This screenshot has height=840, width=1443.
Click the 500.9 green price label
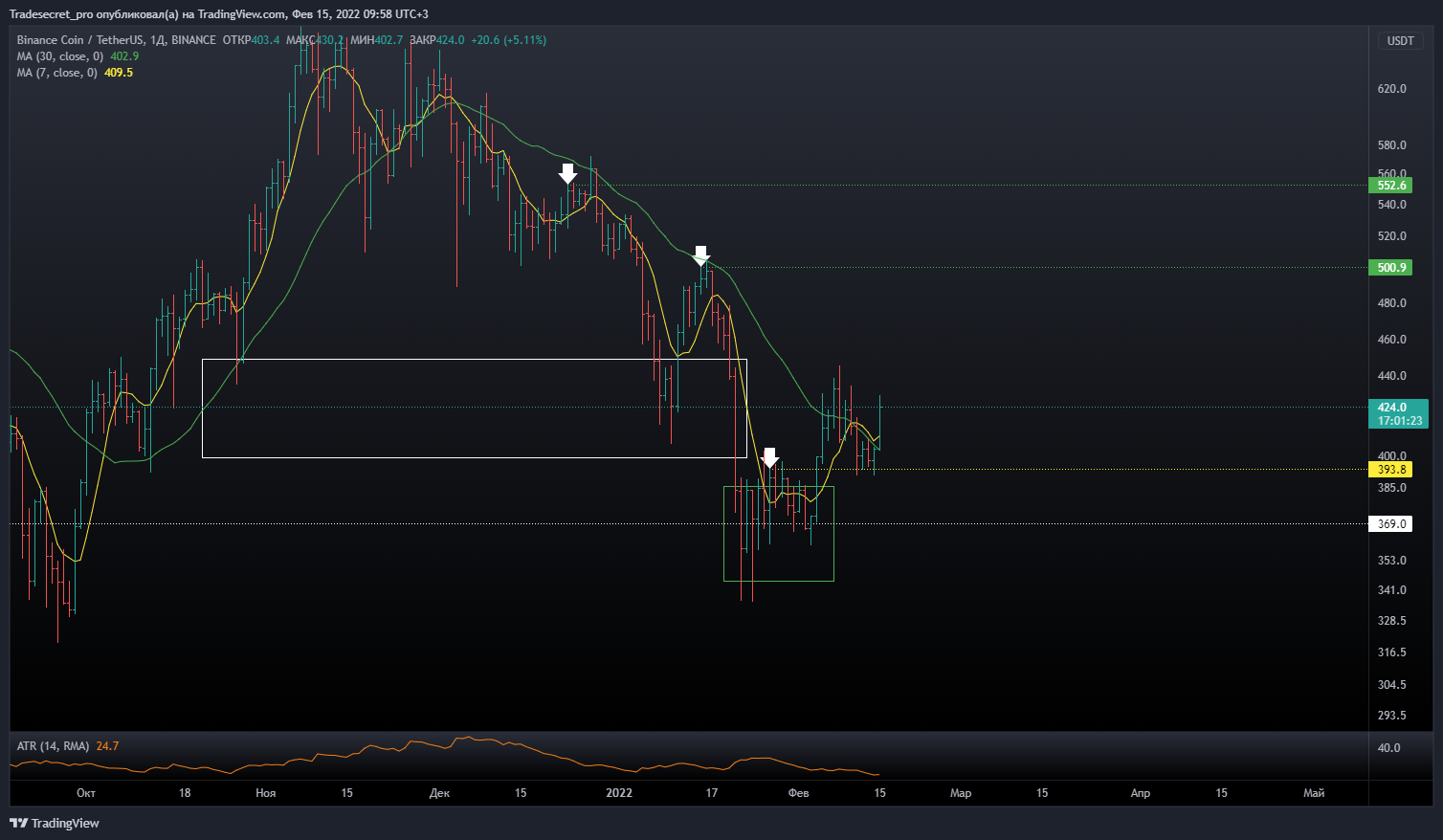(x=1392, y=268)
